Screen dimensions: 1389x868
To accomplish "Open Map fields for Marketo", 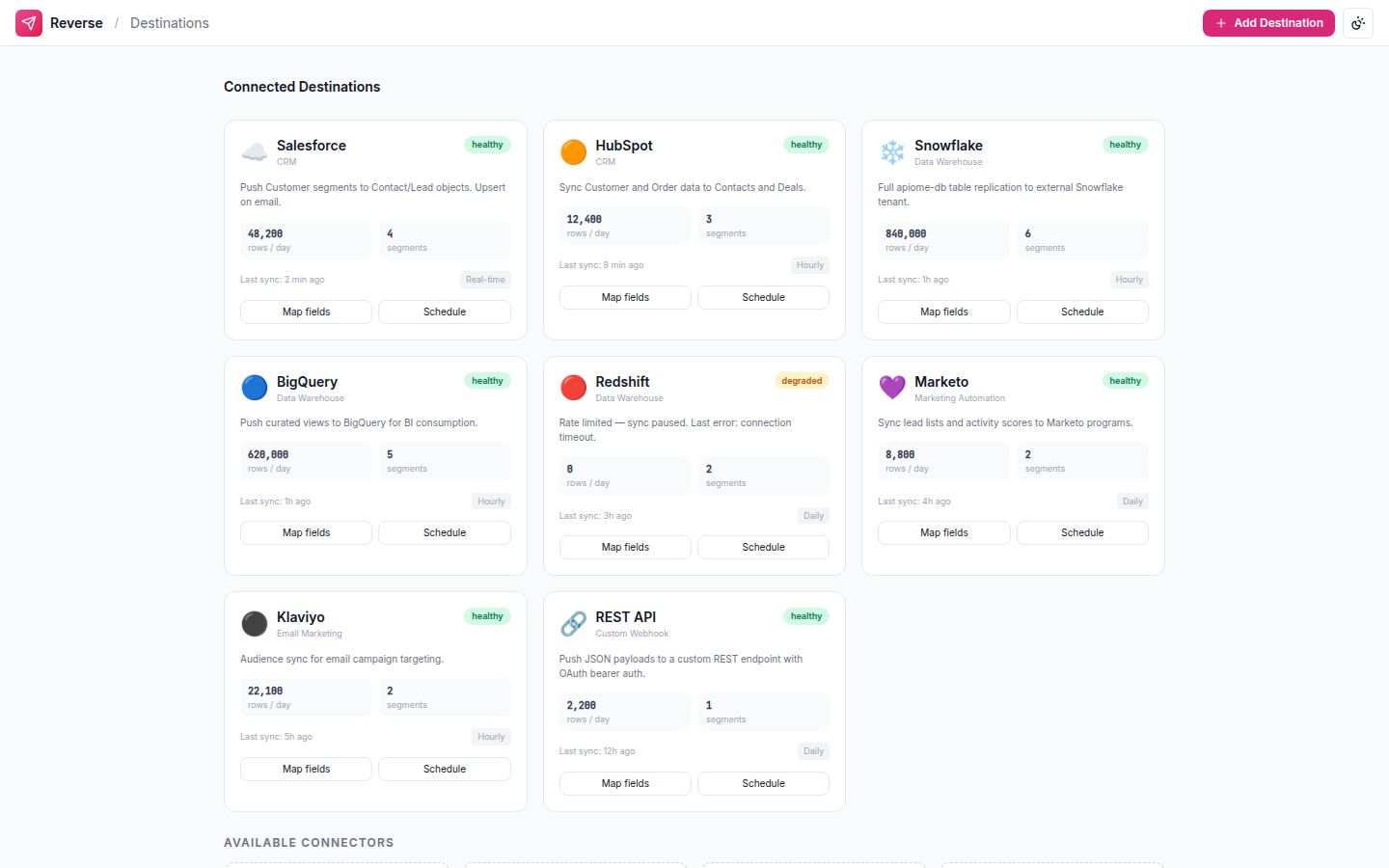I will pos(944,533).
